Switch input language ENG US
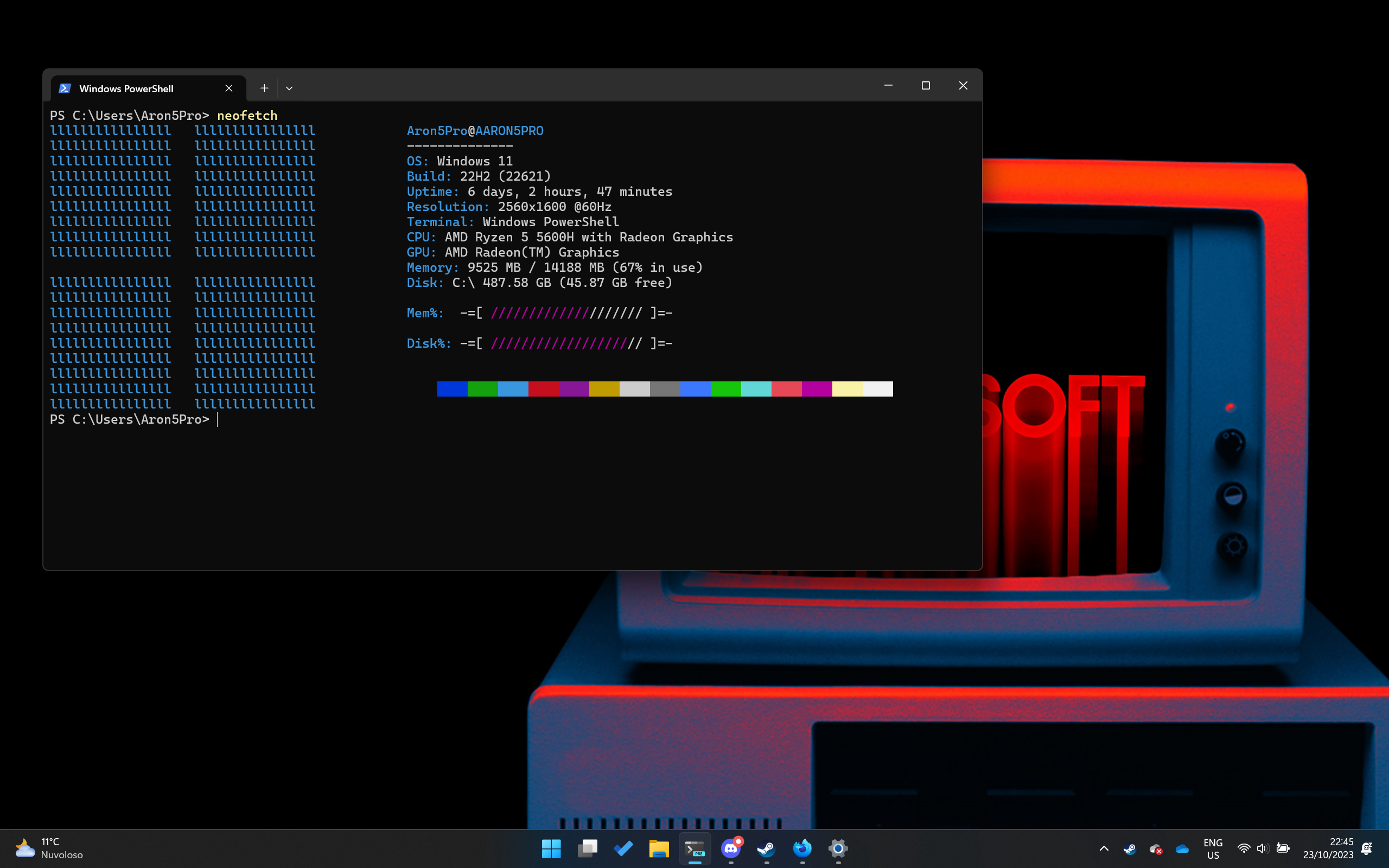This screenshot has height=868, width=1389. coord(1213,848)
